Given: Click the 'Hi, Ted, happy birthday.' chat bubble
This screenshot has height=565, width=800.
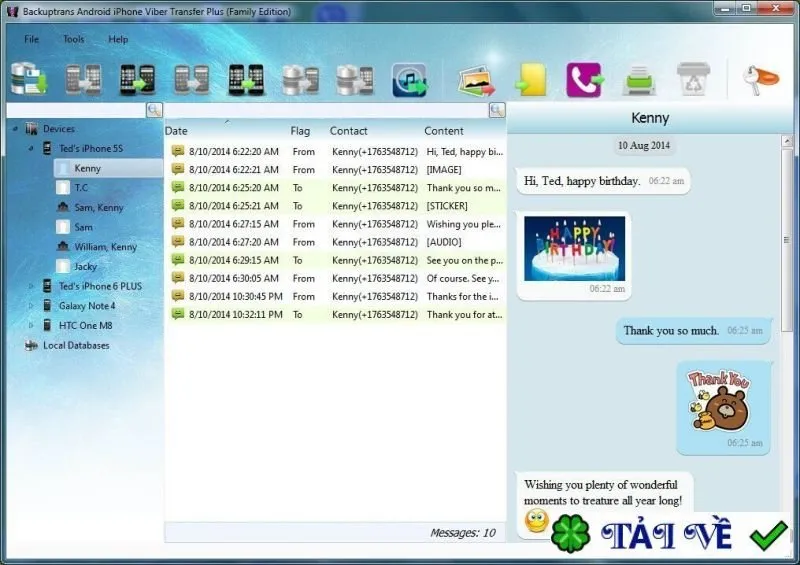Looking at the screenshot, I should (604, 181).
